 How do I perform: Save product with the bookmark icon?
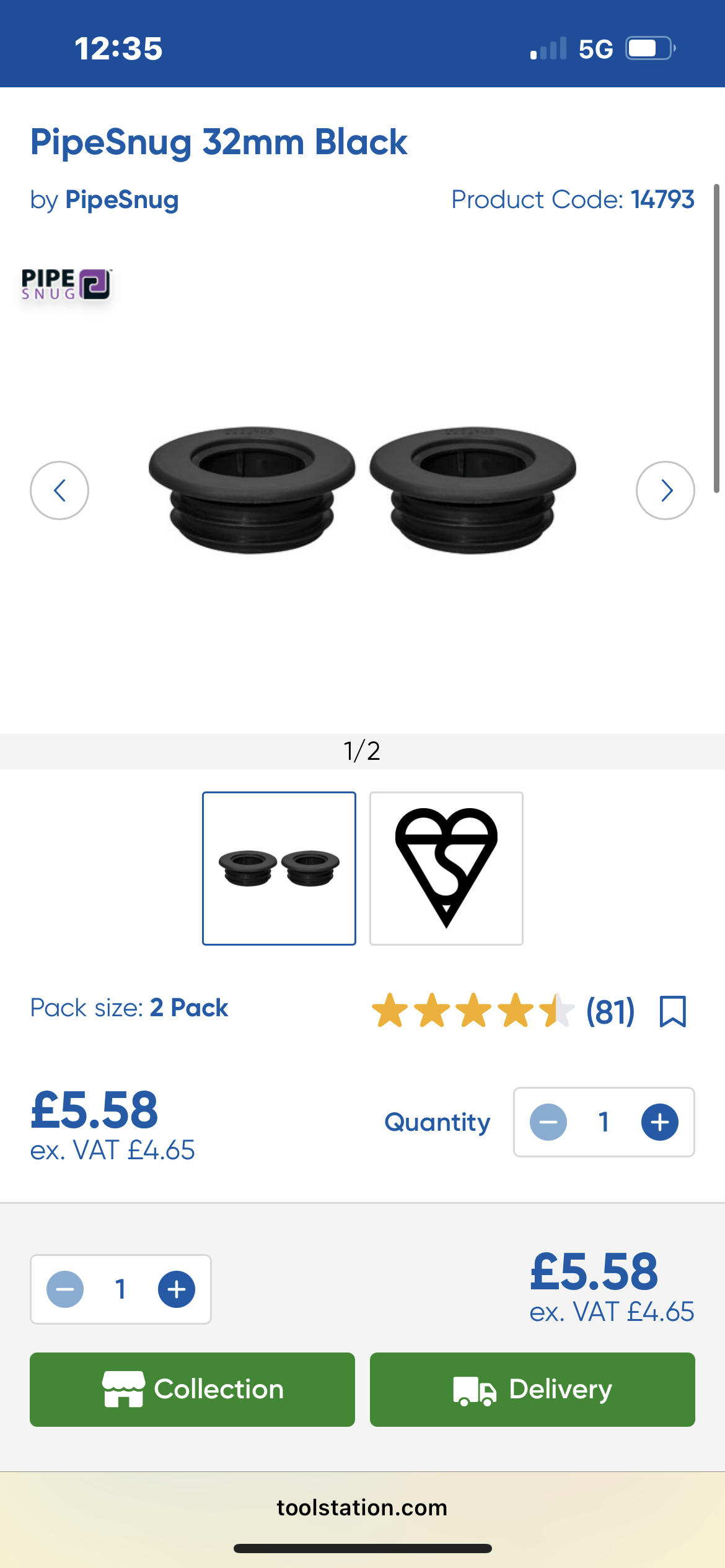click(x=672, y=1011)
